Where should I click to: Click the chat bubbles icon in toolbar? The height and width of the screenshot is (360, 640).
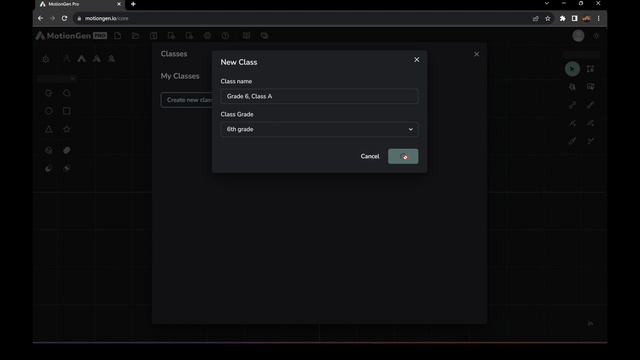pos(264,36)
